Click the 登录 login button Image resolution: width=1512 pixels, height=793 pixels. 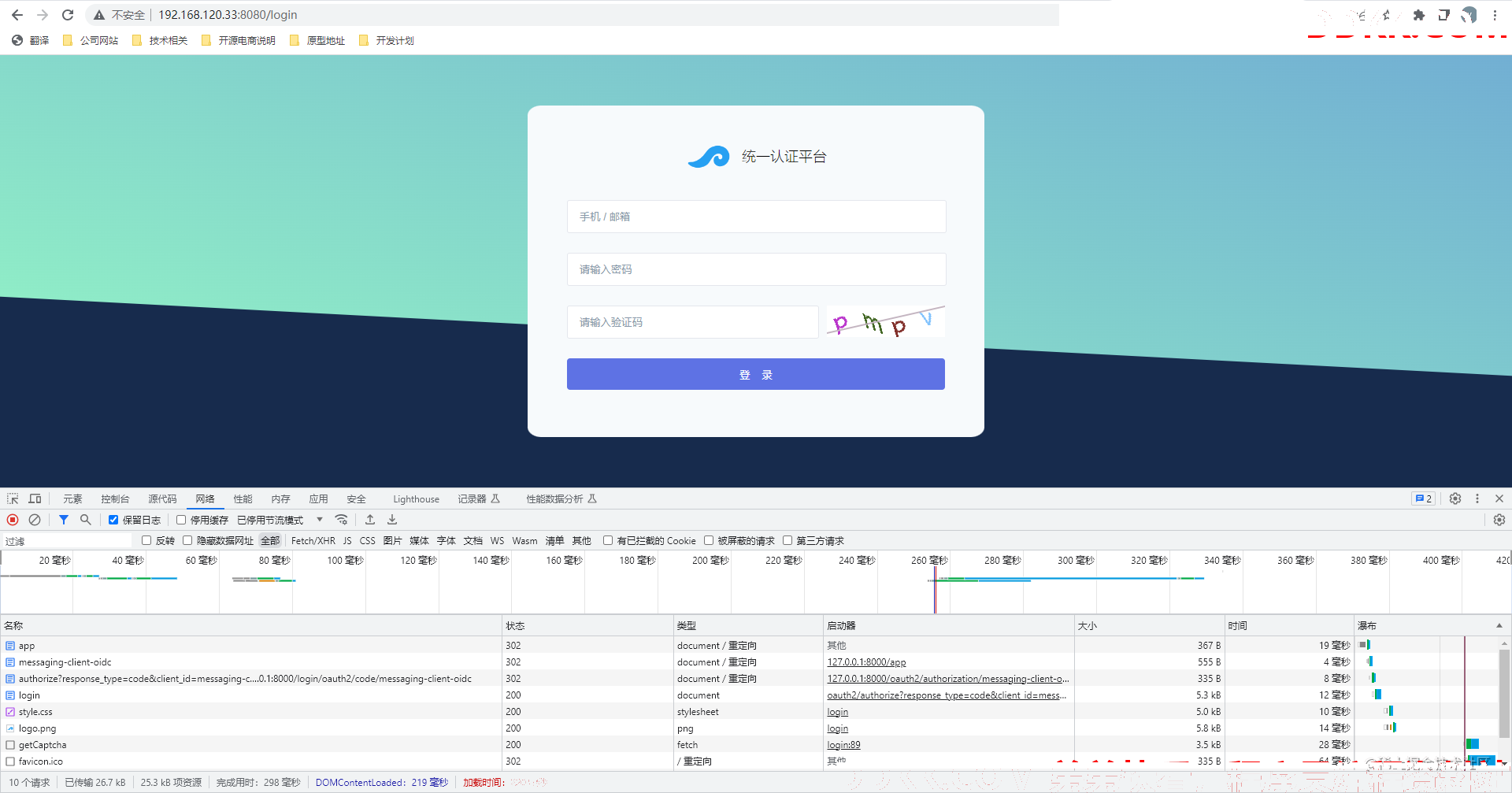[756, 374]
